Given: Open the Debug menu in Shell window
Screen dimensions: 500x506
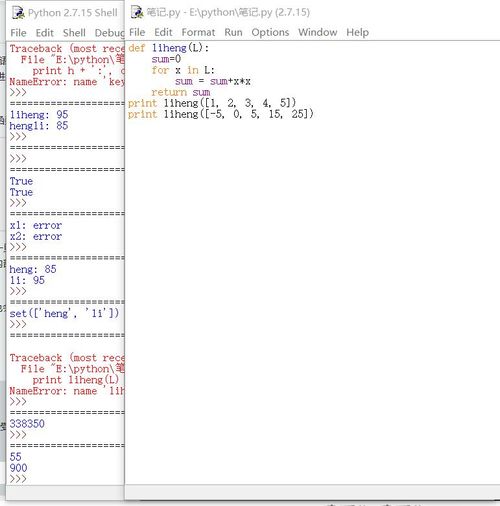Looking at the screenshot, I should (x=109, y=33).
